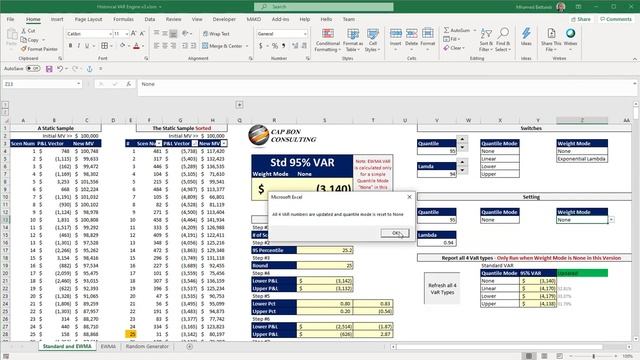The image size is (640, 360).
Task: Open Conditional Formatting menu
Action: point(327,40)
